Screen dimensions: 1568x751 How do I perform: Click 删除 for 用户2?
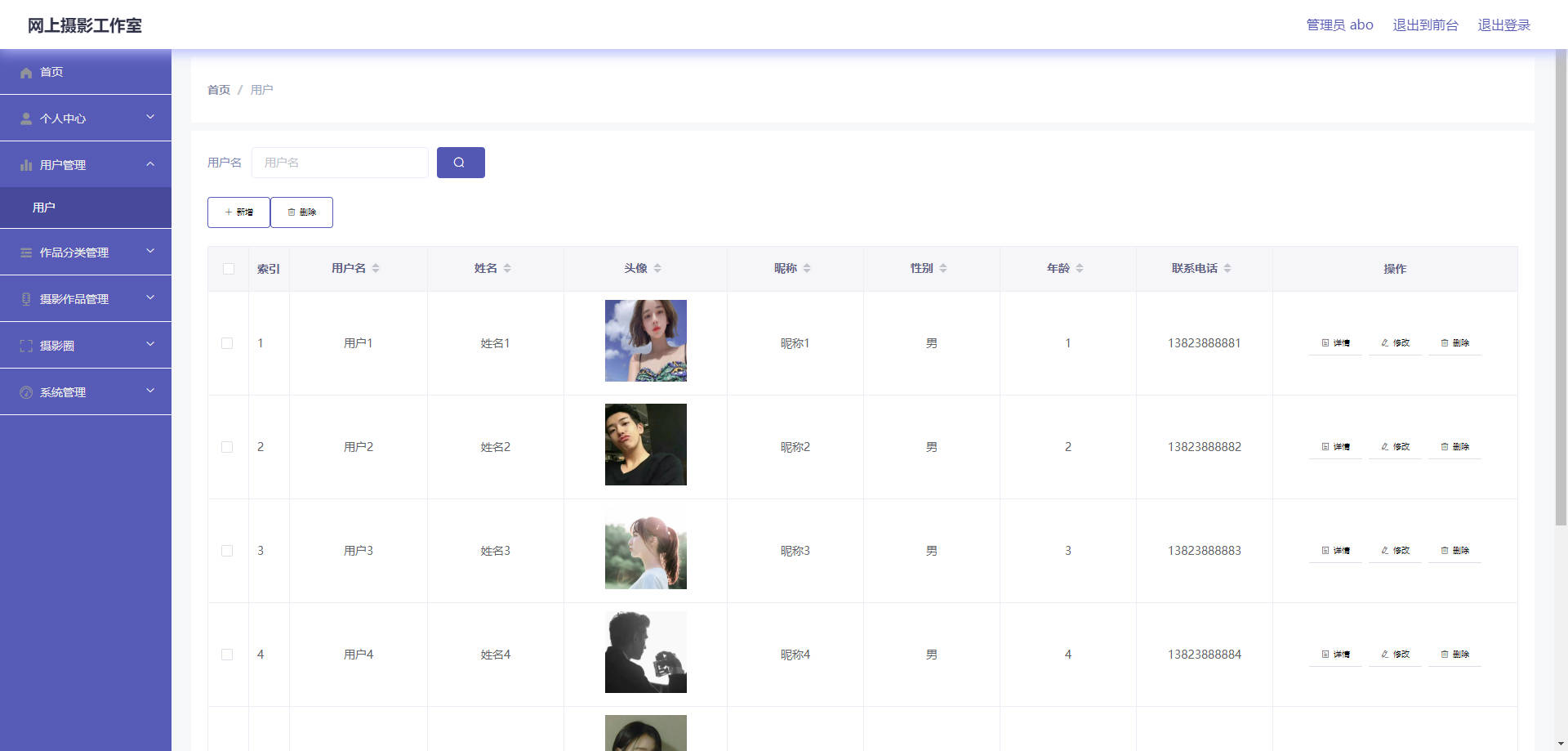point(1454,447)
